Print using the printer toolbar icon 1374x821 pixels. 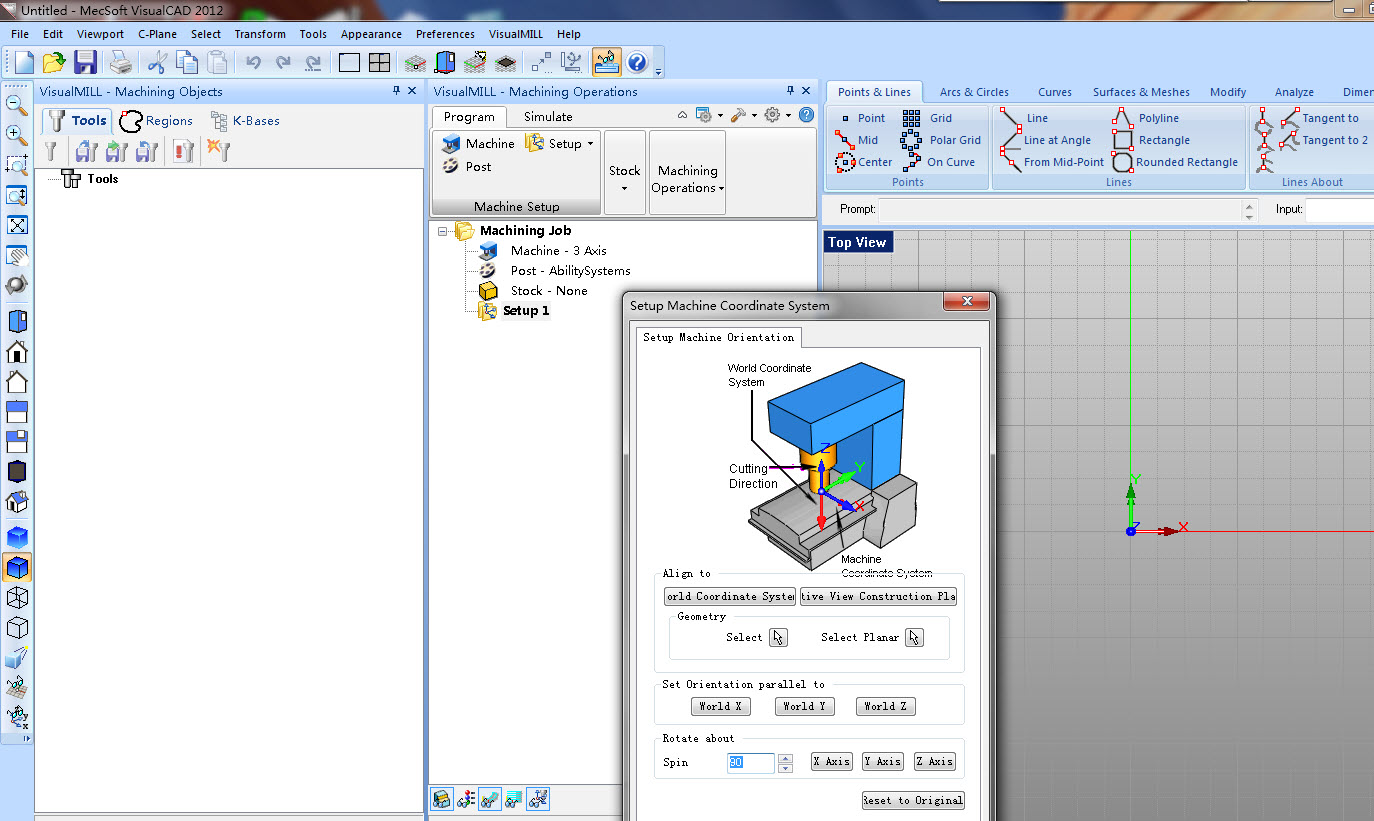click(x=121, y=62)
